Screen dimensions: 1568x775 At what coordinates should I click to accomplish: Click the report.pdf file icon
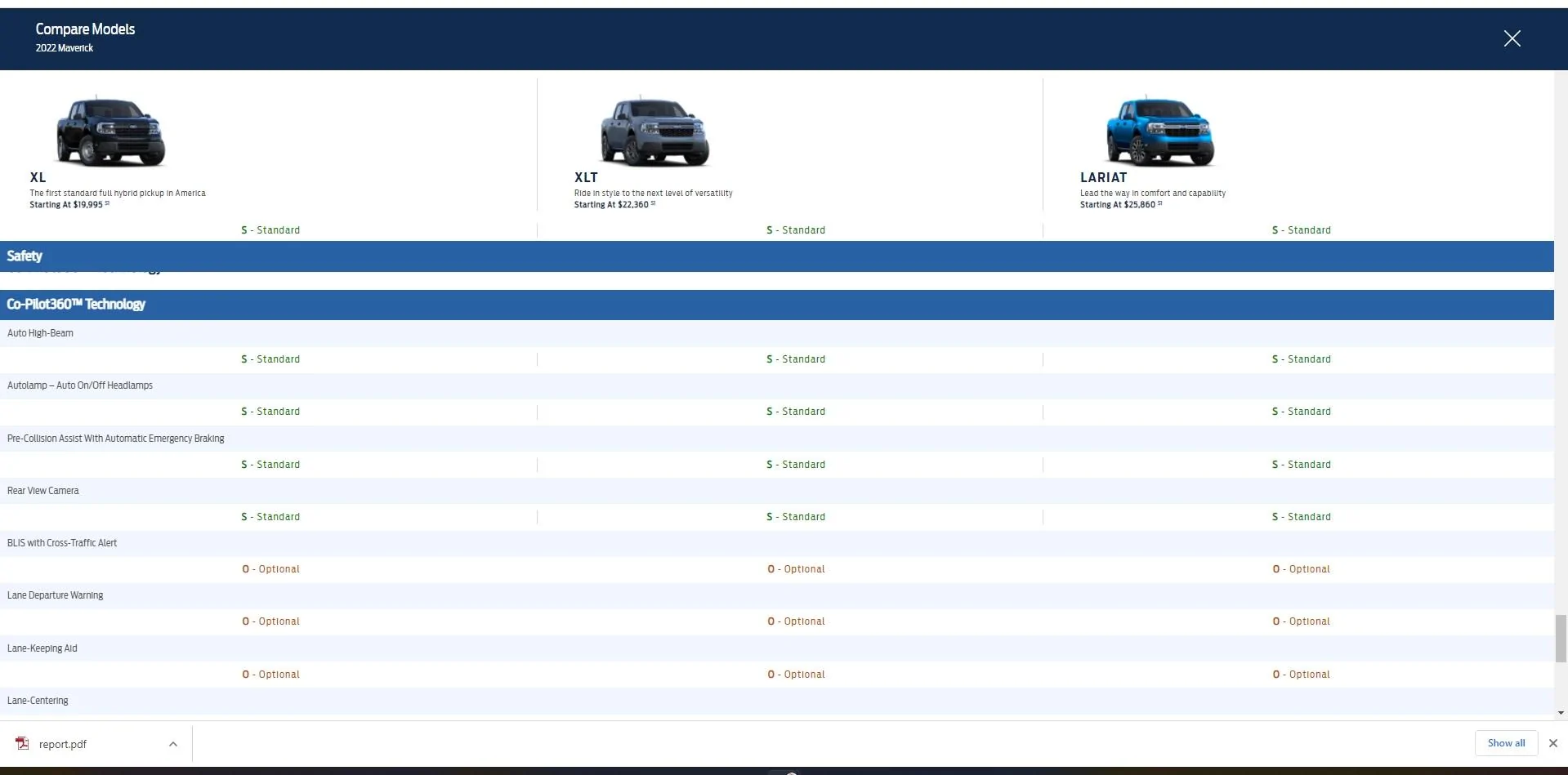(22, 743)
